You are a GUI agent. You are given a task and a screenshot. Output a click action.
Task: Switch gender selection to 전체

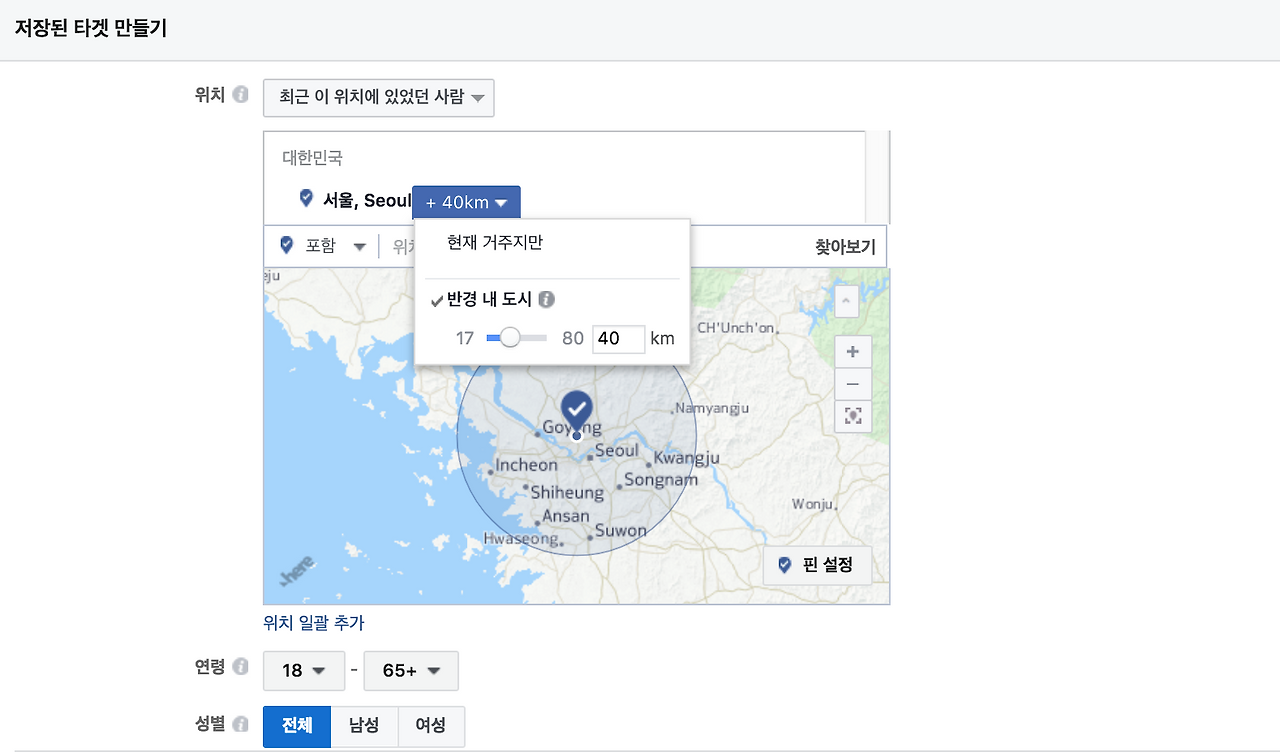pos(296,727)
